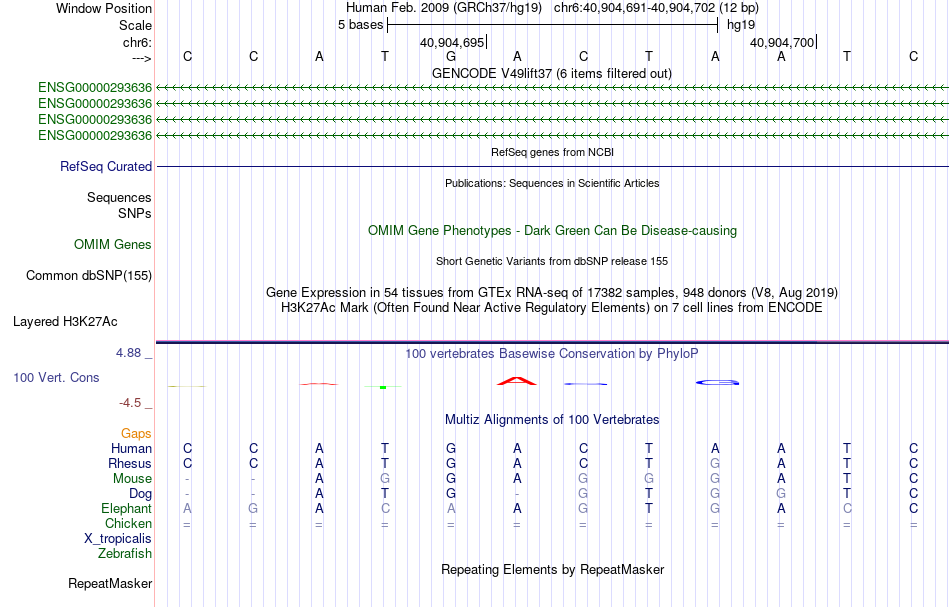Viewport: 950px width, 607px height.
Task: Open Multiz Alignments of 100 Vertebrates title
Action: click(551, 419)
